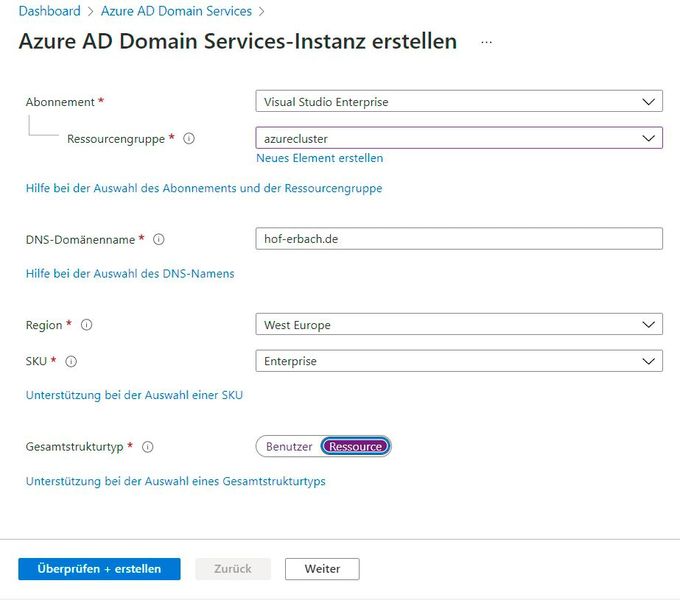
Task: Open the Region dropdown West Europe
Action: click(x=459, y=324)
